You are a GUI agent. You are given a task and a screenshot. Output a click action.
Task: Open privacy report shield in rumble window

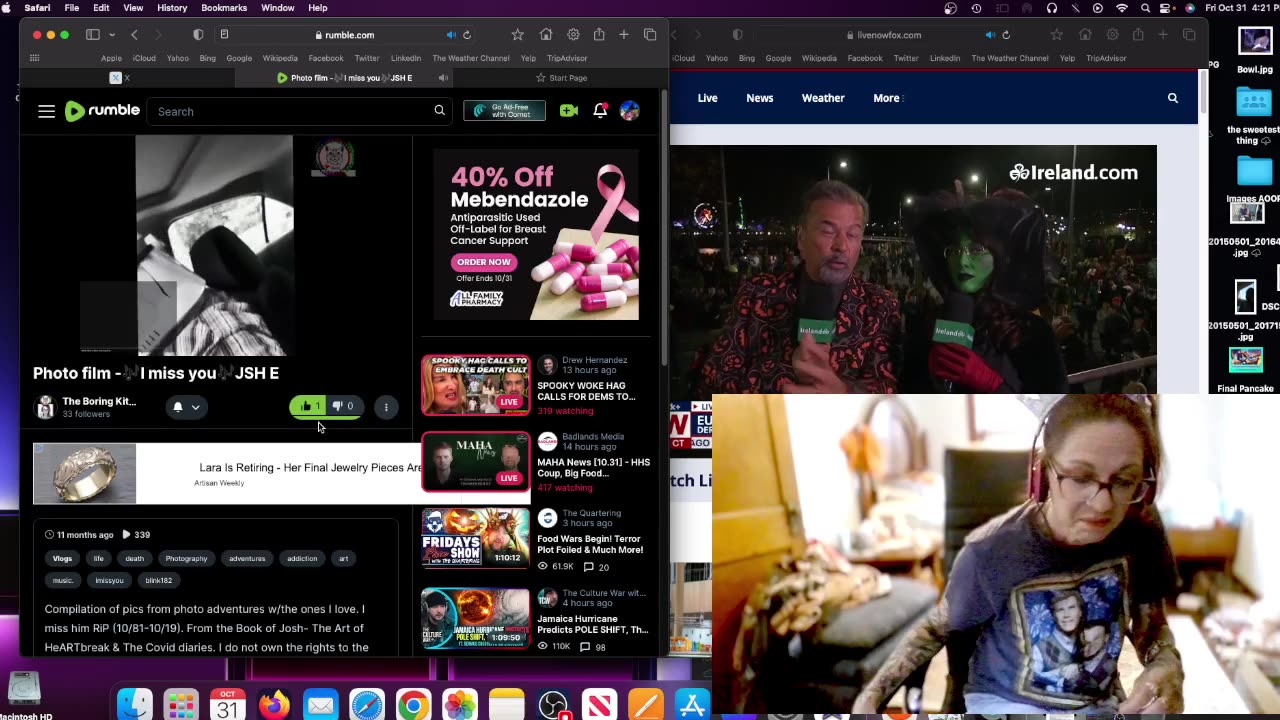(x=198, y=35)
